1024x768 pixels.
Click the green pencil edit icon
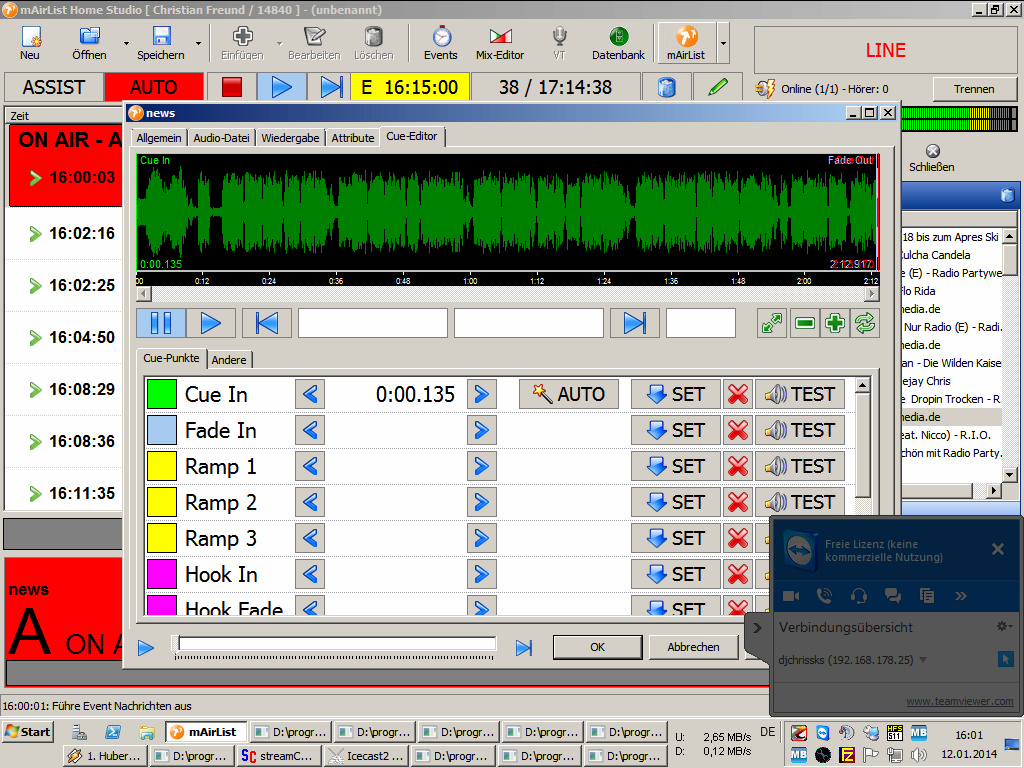tap(718, 87)
